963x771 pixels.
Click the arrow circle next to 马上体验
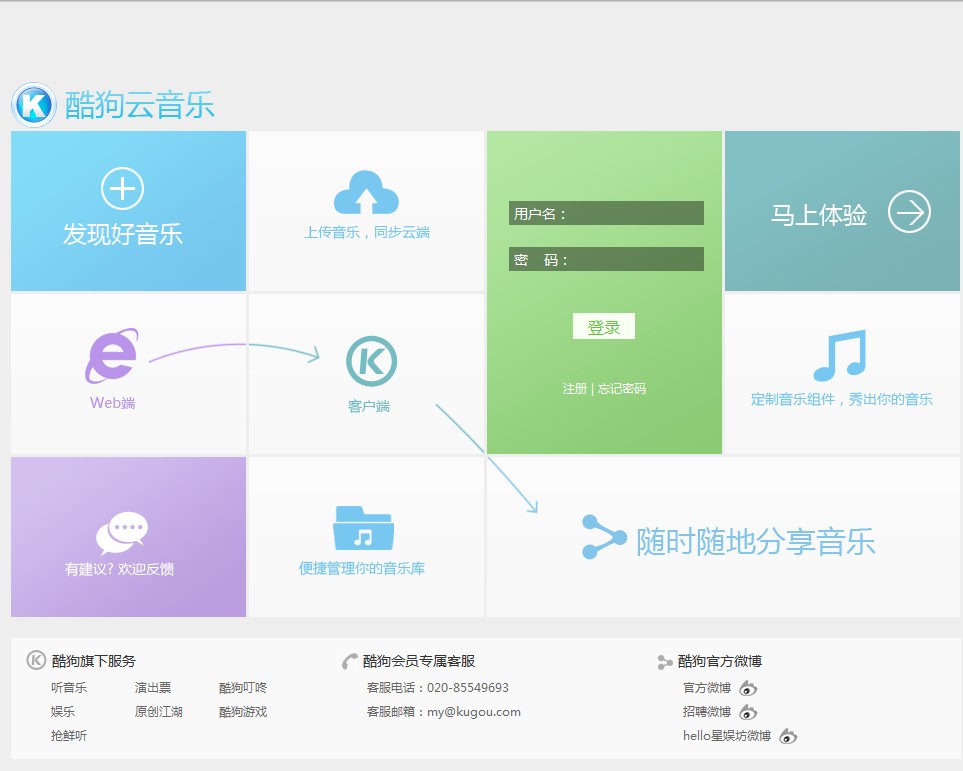(x=909, y=212)
